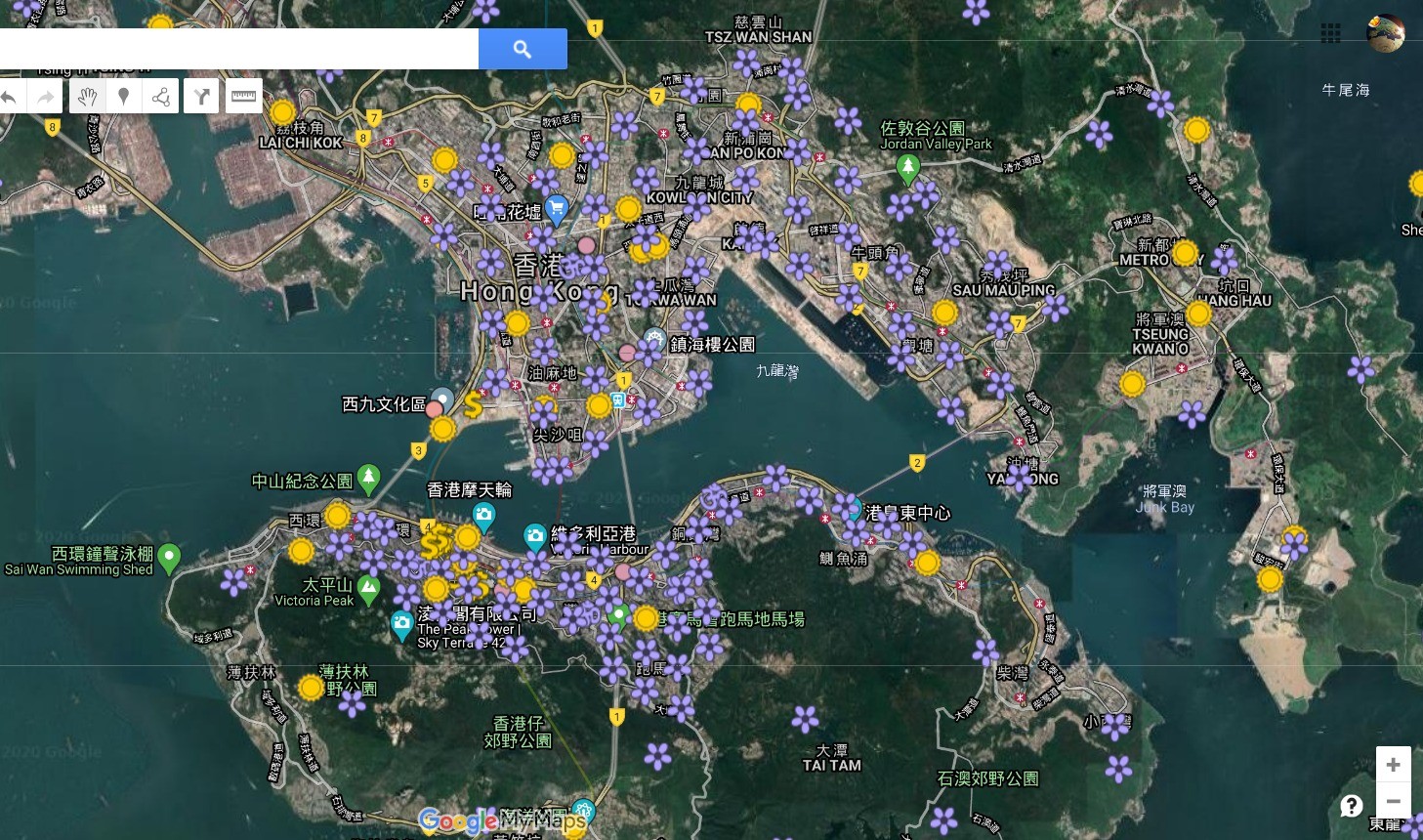1423x840 pixels.
Task: Click the camera marker below 香港摩天輪
Action: (483, 514)
